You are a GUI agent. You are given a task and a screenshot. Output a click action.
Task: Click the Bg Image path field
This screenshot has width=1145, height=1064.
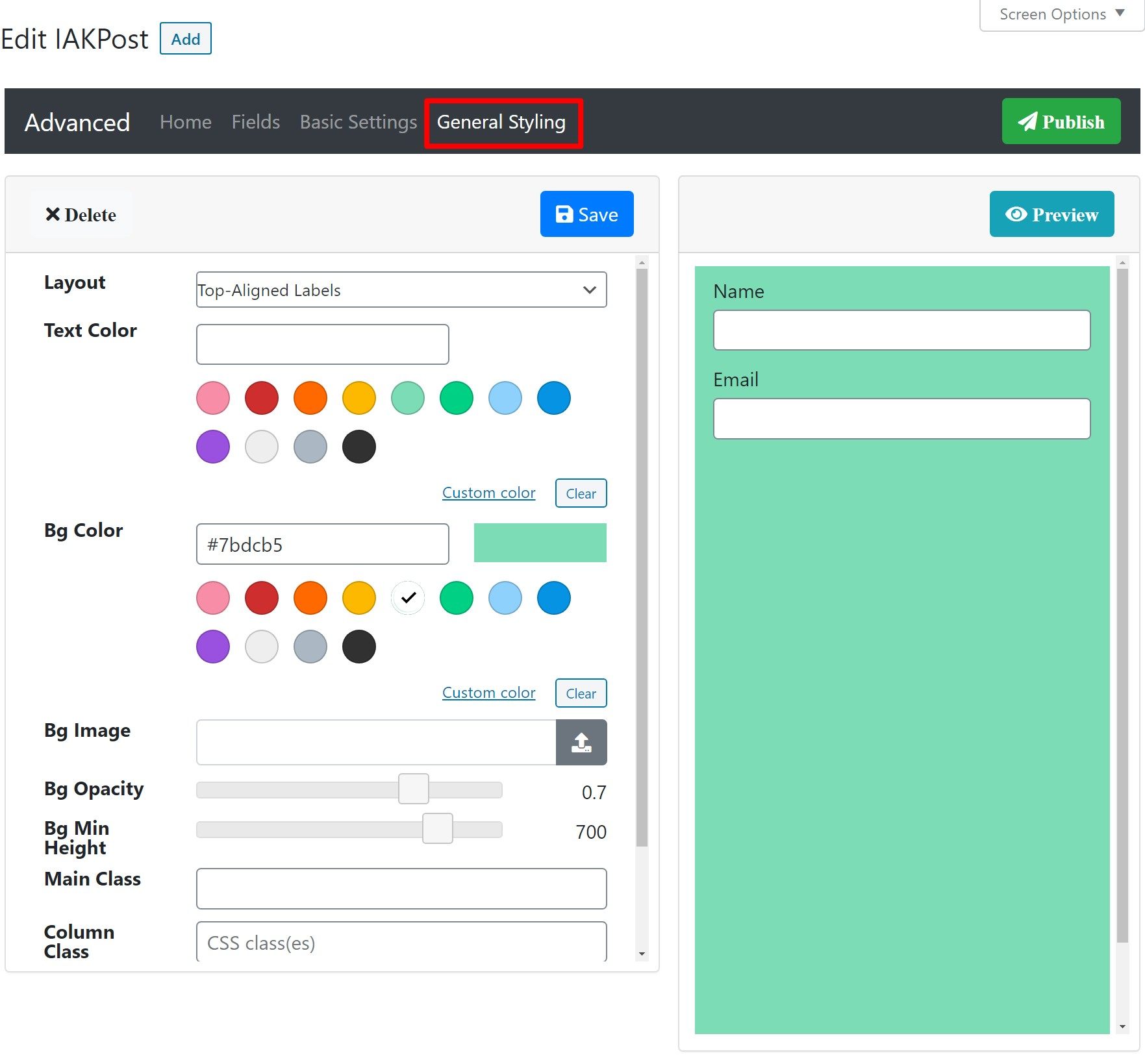coord(376,742)
